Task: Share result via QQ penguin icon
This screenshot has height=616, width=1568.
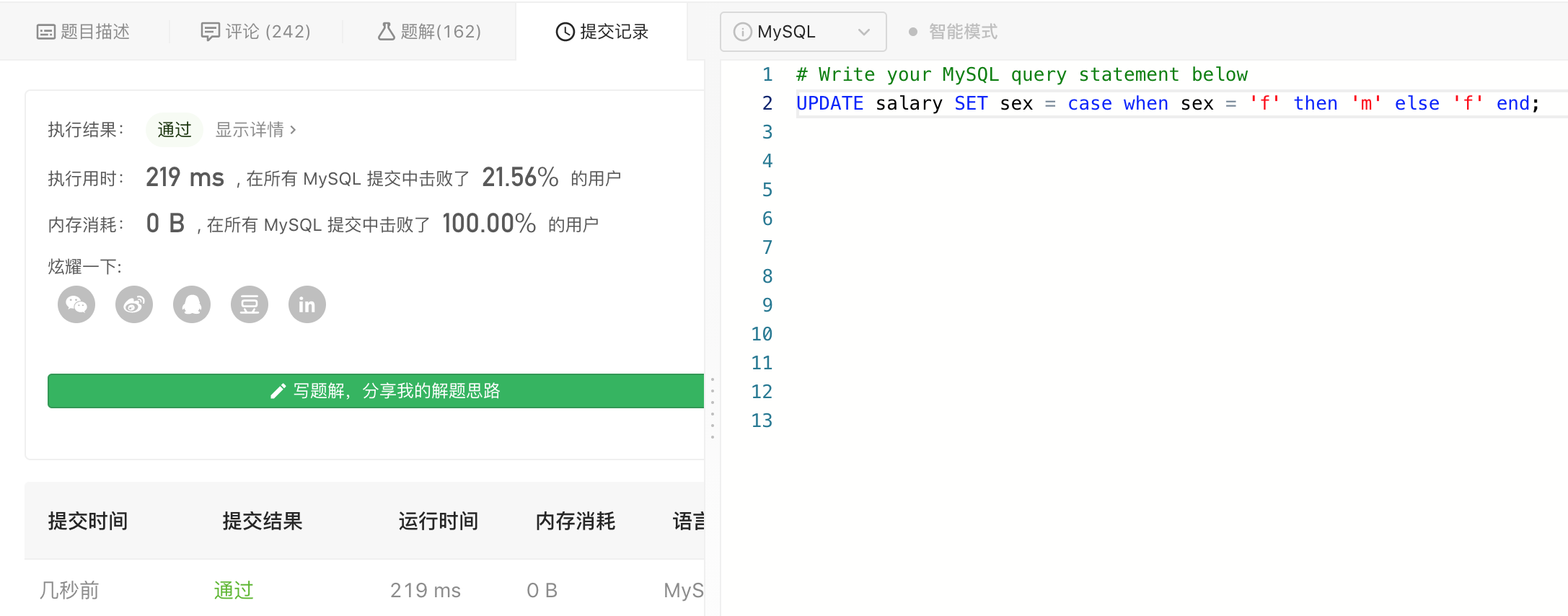Action: (x=192, y=304)
